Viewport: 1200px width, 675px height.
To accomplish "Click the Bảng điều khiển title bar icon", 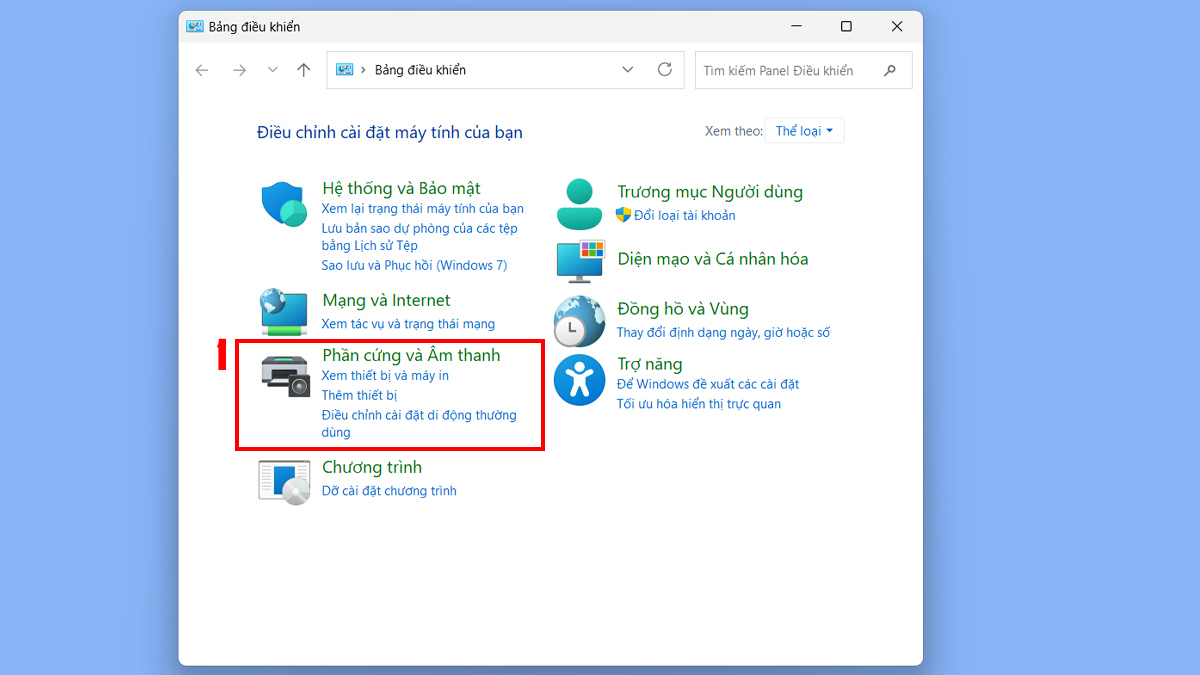I will coord(195,27).
